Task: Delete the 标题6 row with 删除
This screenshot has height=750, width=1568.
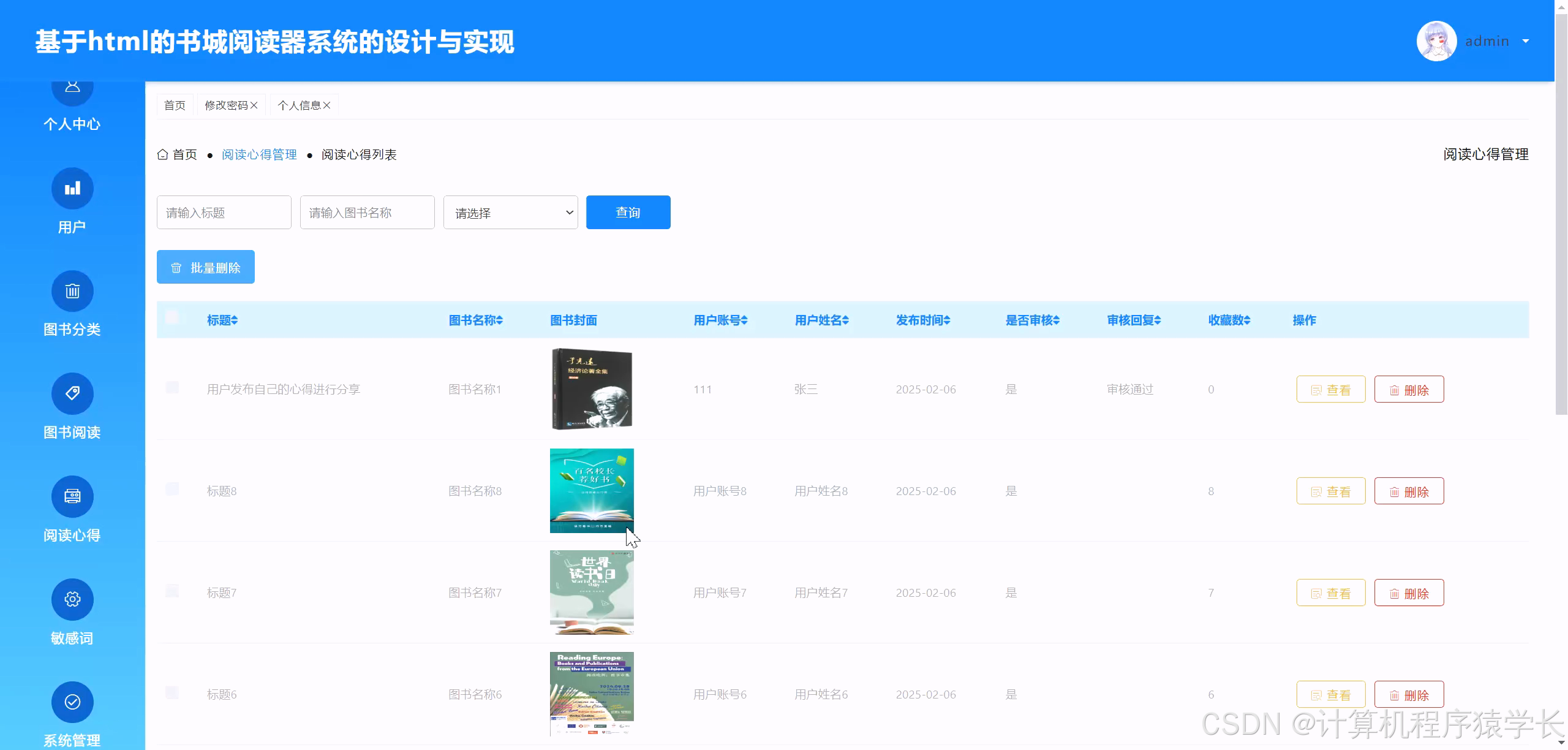Action: coord(1409,695)
